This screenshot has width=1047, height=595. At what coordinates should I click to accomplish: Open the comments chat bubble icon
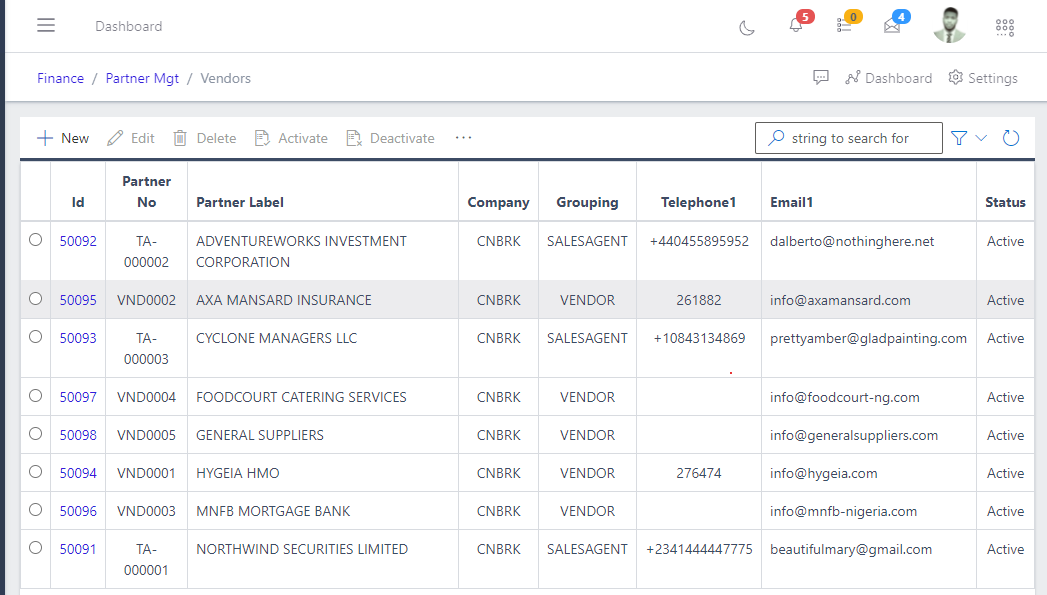821,77
